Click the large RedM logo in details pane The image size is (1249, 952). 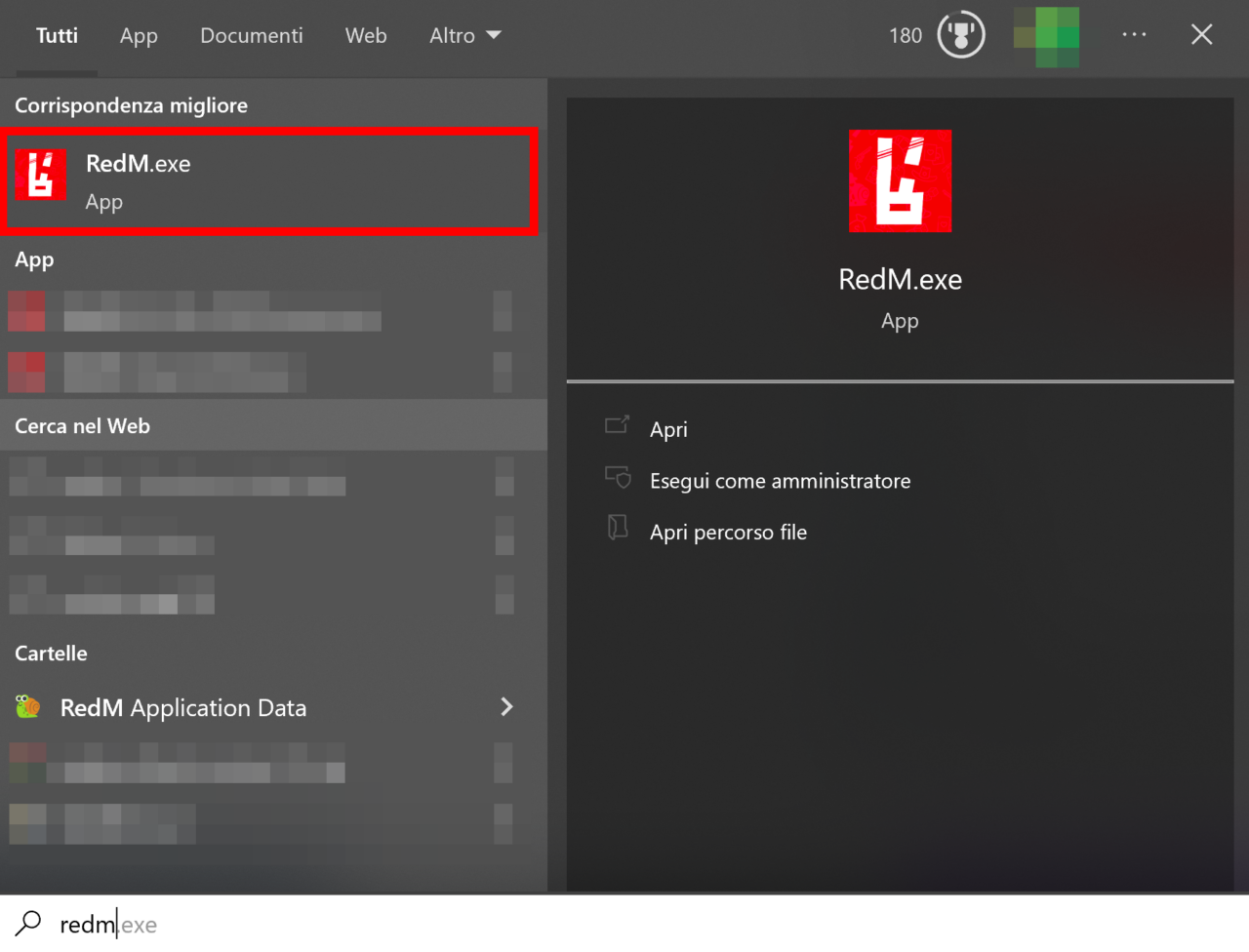pos(900,180)
